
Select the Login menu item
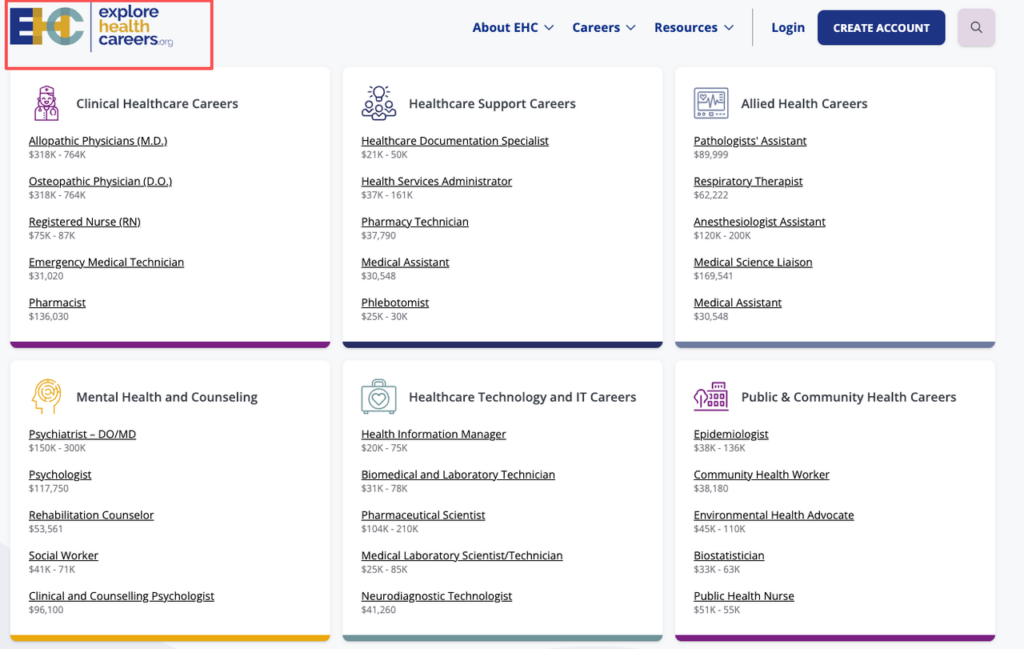coord(788,27)
